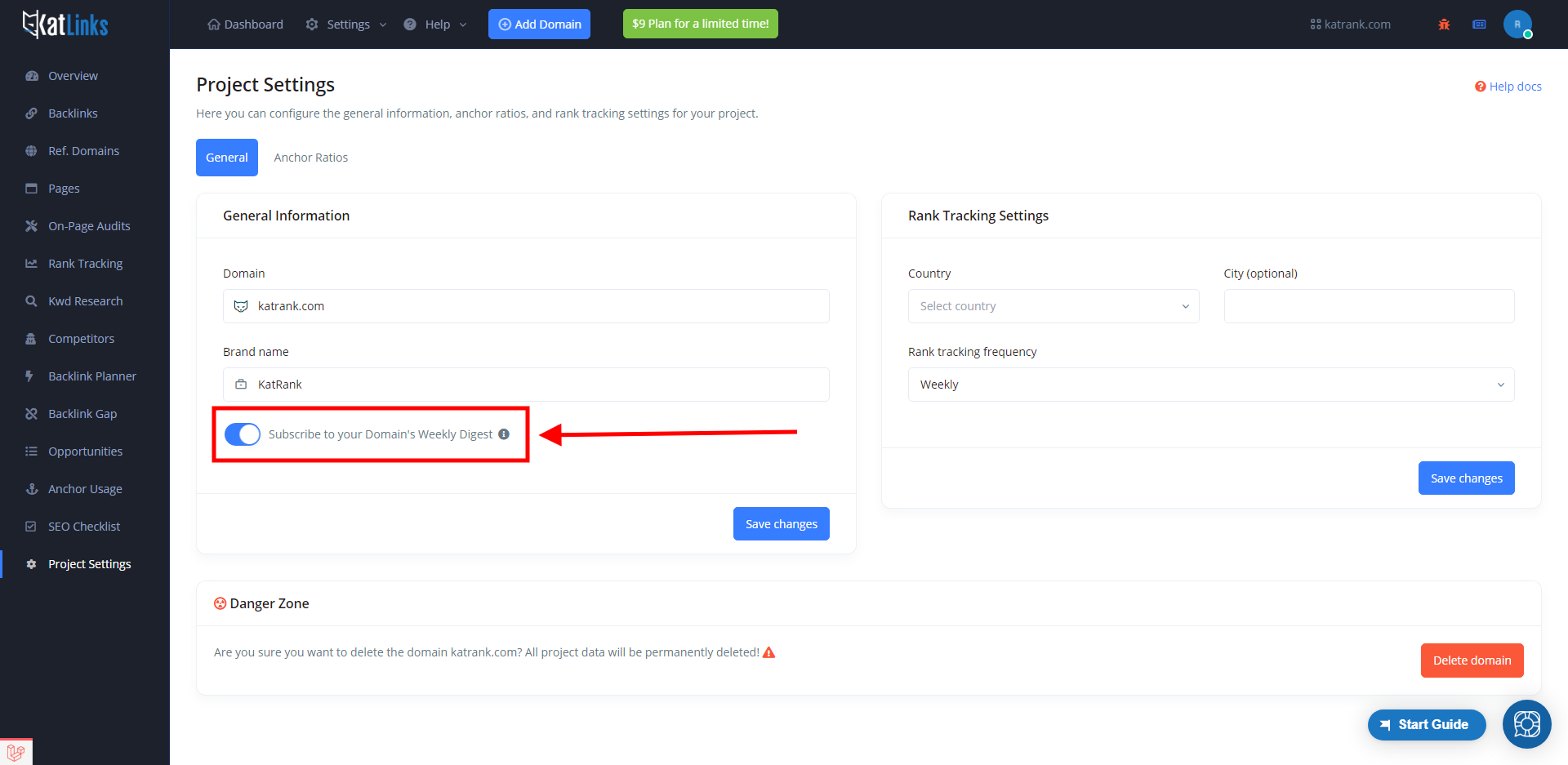This screenshot has width=1568, height=765.
Task: Go to Rank Tracking in sidebar
Action: [85, 264]
